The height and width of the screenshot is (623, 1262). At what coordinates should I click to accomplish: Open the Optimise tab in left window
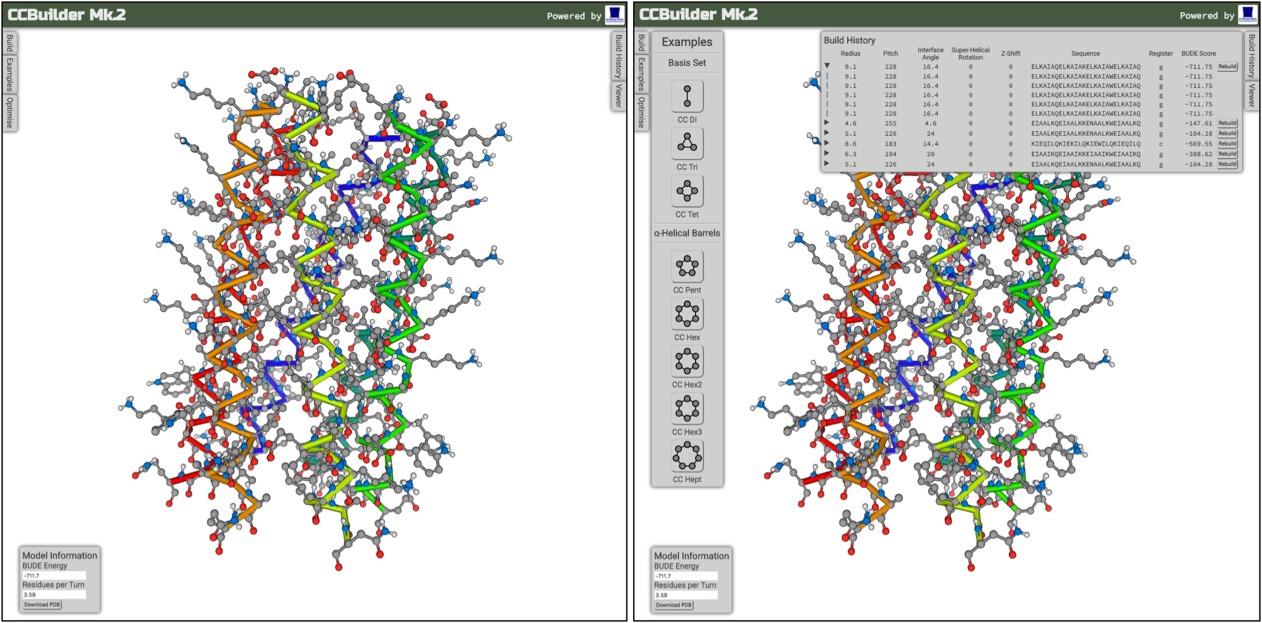pyautogui.click(x=10, y=111)
